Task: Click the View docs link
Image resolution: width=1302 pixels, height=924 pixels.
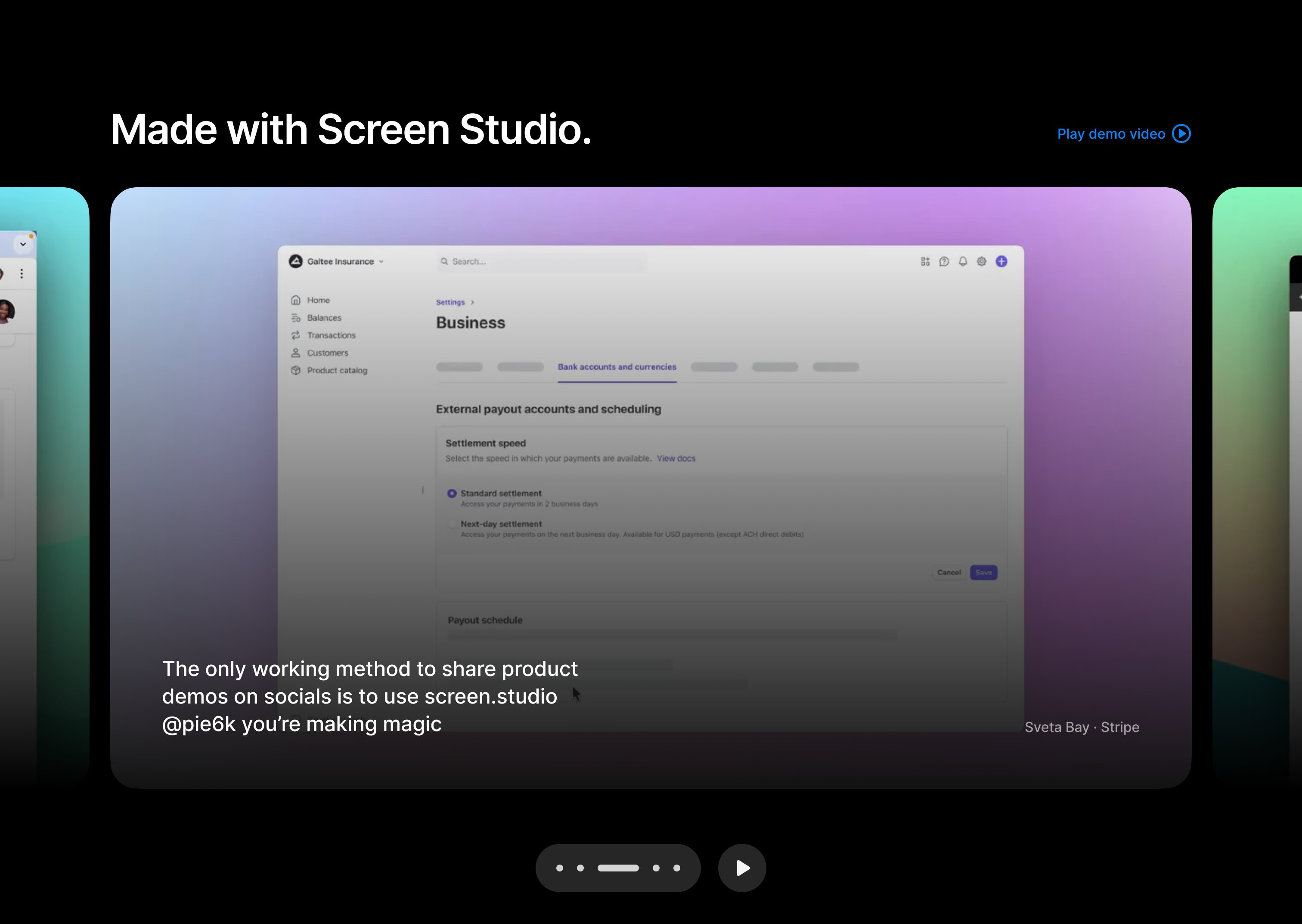Action: [x=676, y=459]
